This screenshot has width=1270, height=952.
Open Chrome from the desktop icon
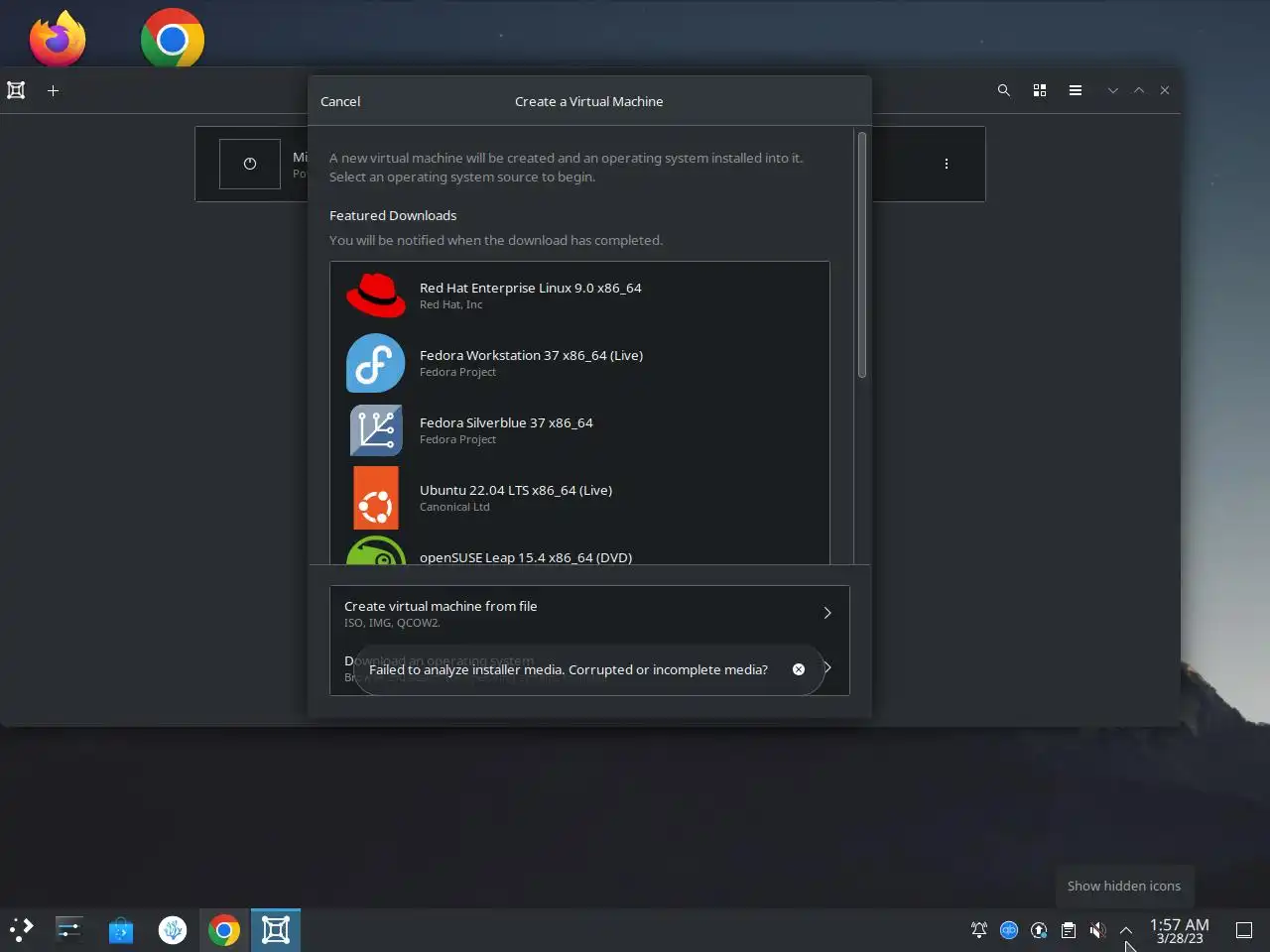click(173, 39)
